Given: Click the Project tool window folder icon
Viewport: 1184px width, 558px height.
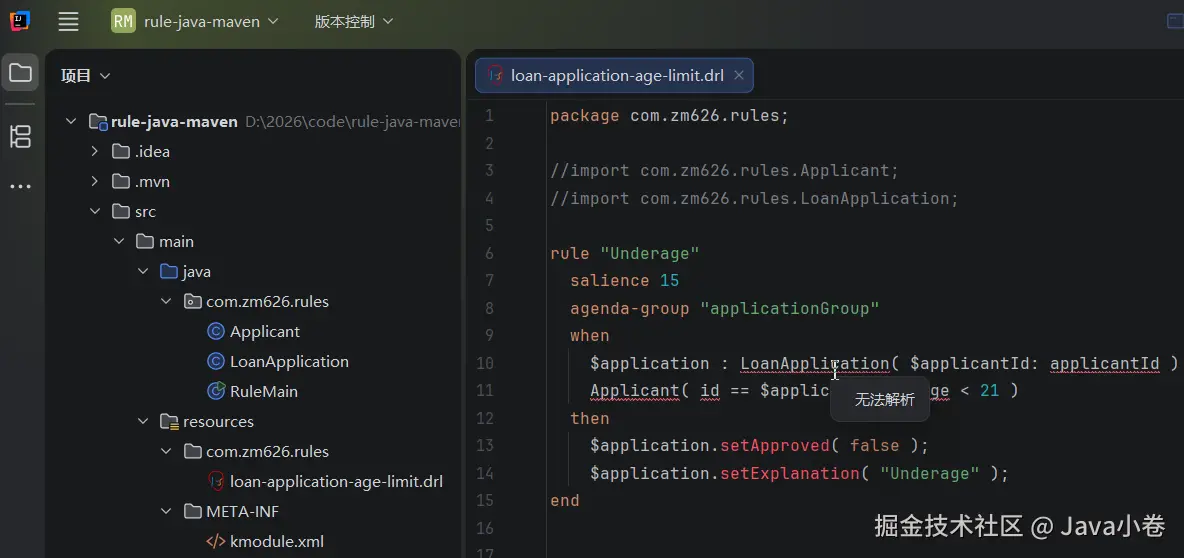Looking at the screenshot, I should (x=20, y=73).
